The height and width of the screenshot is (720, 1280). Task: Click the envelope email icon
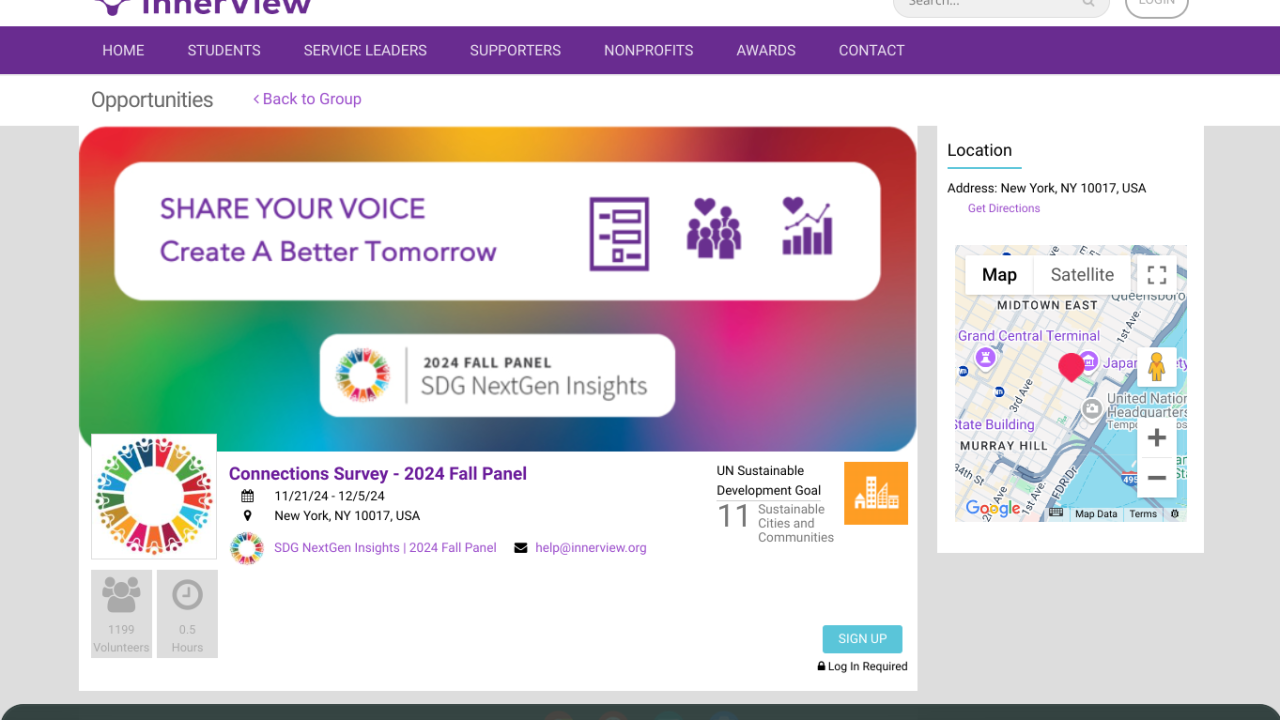pyautogui.click(x=521, y=548)
